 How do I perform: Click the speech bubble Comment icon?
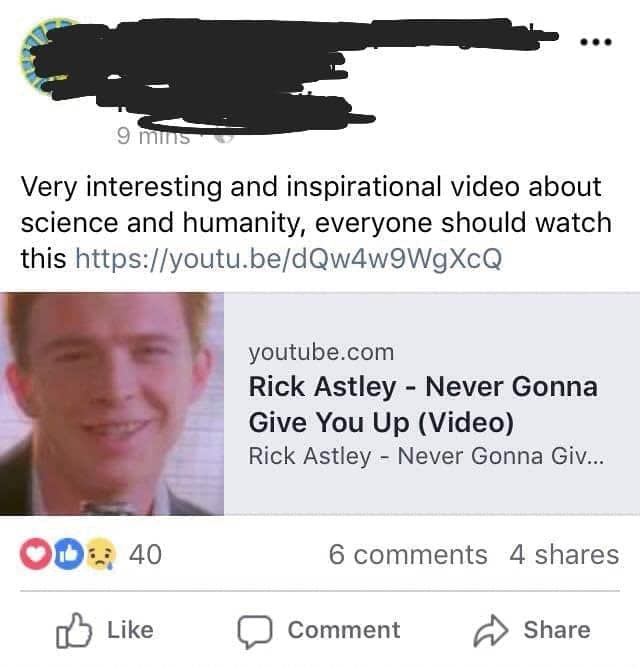[255, 632]
